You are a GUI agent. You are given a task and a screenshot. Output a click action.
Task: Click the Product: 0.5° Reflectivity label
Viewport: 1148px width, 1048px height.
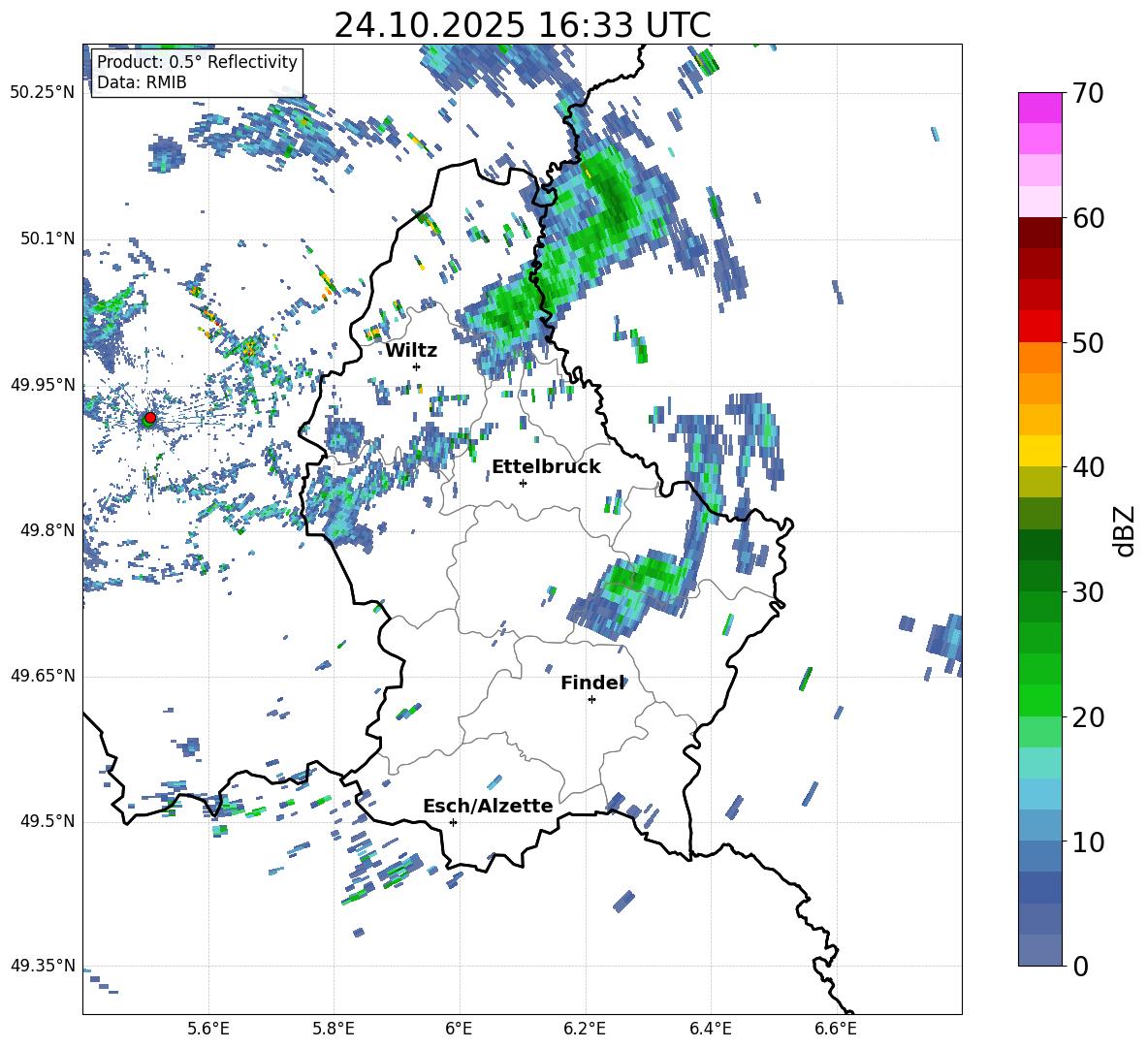click(x=197, y=61)
